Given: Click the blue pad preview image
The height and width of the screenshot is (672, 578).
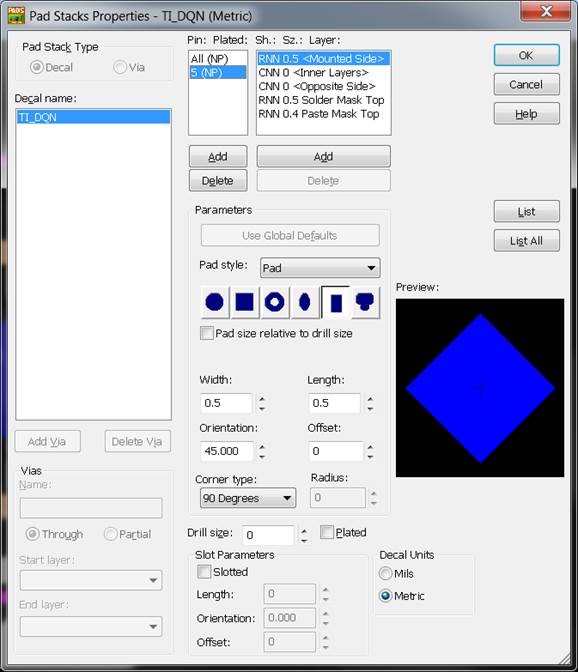Looking at the screenshot, I should pyautogui.click(x=480, y=388).
